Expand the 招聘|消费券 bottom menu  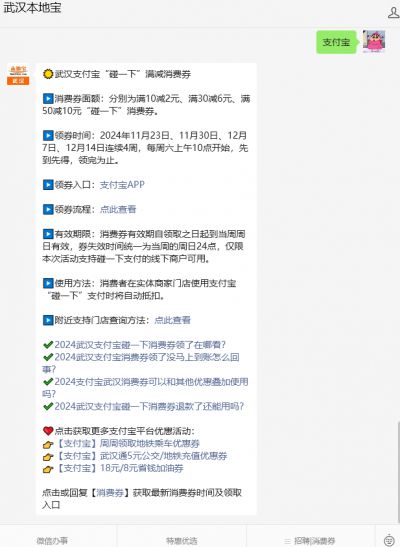point(310,540)
